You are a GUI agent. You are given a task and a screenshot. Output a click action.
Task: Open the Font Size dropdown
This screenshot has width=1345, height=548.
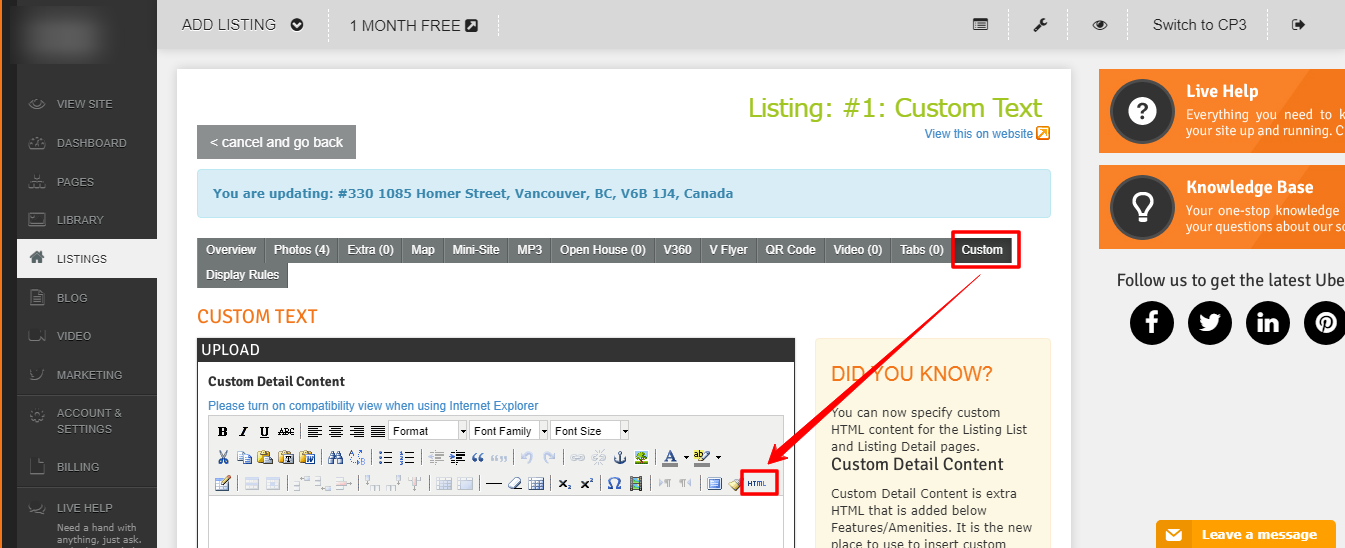tap(589, 431)
